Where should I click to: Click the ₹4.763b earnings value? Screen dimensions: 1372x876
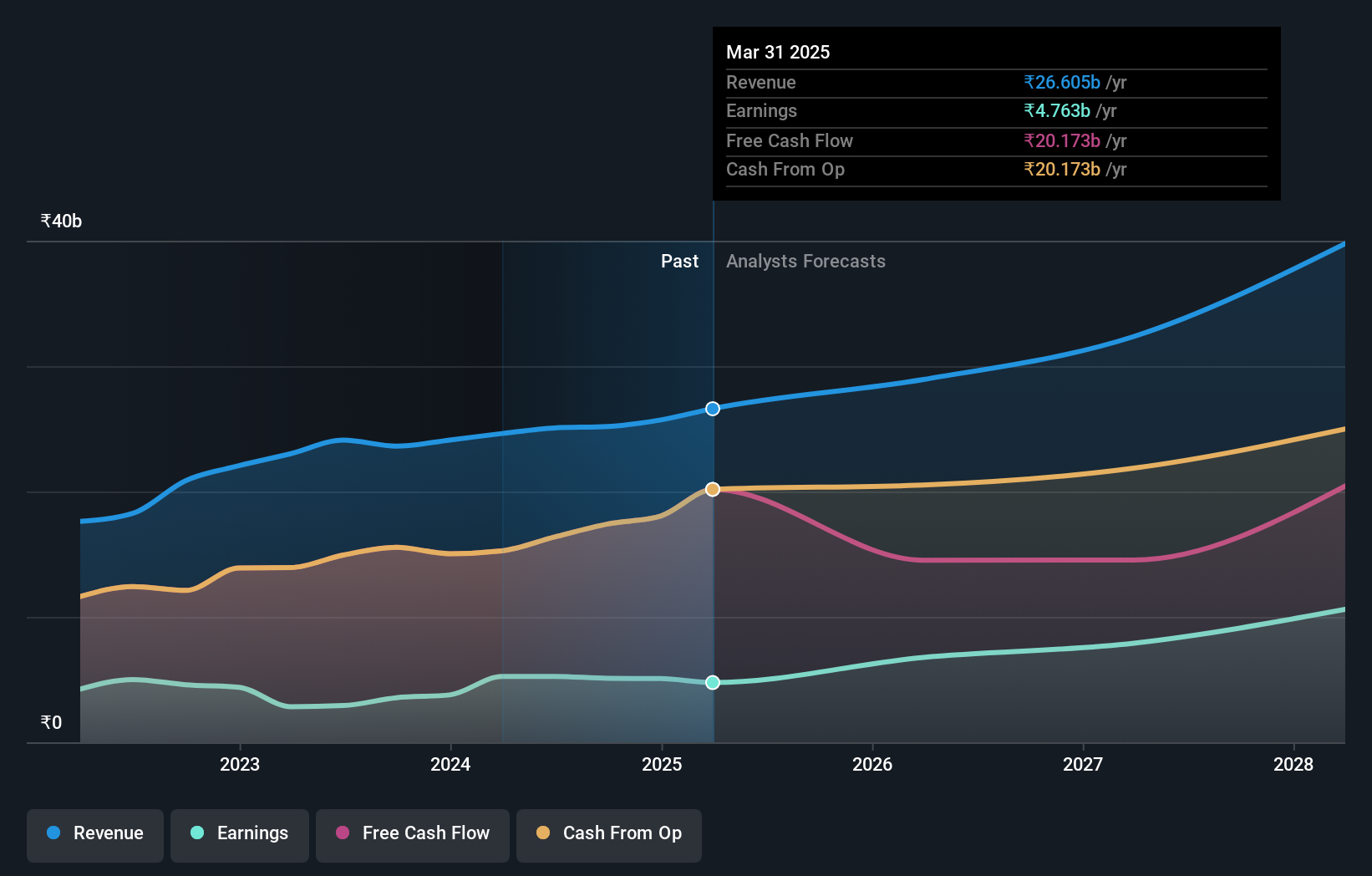1057,110
